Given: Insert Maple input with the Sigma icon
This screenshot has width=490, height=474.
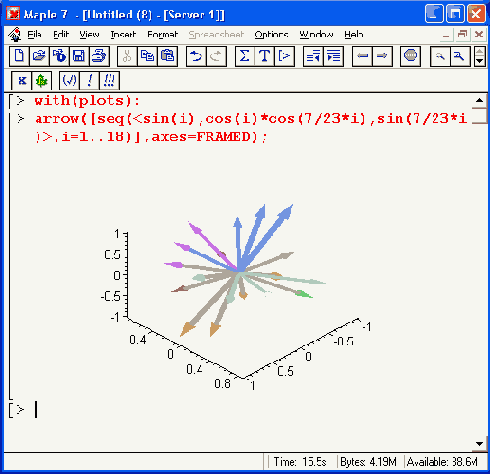Looking at the screenshot, I should point(245,56).
